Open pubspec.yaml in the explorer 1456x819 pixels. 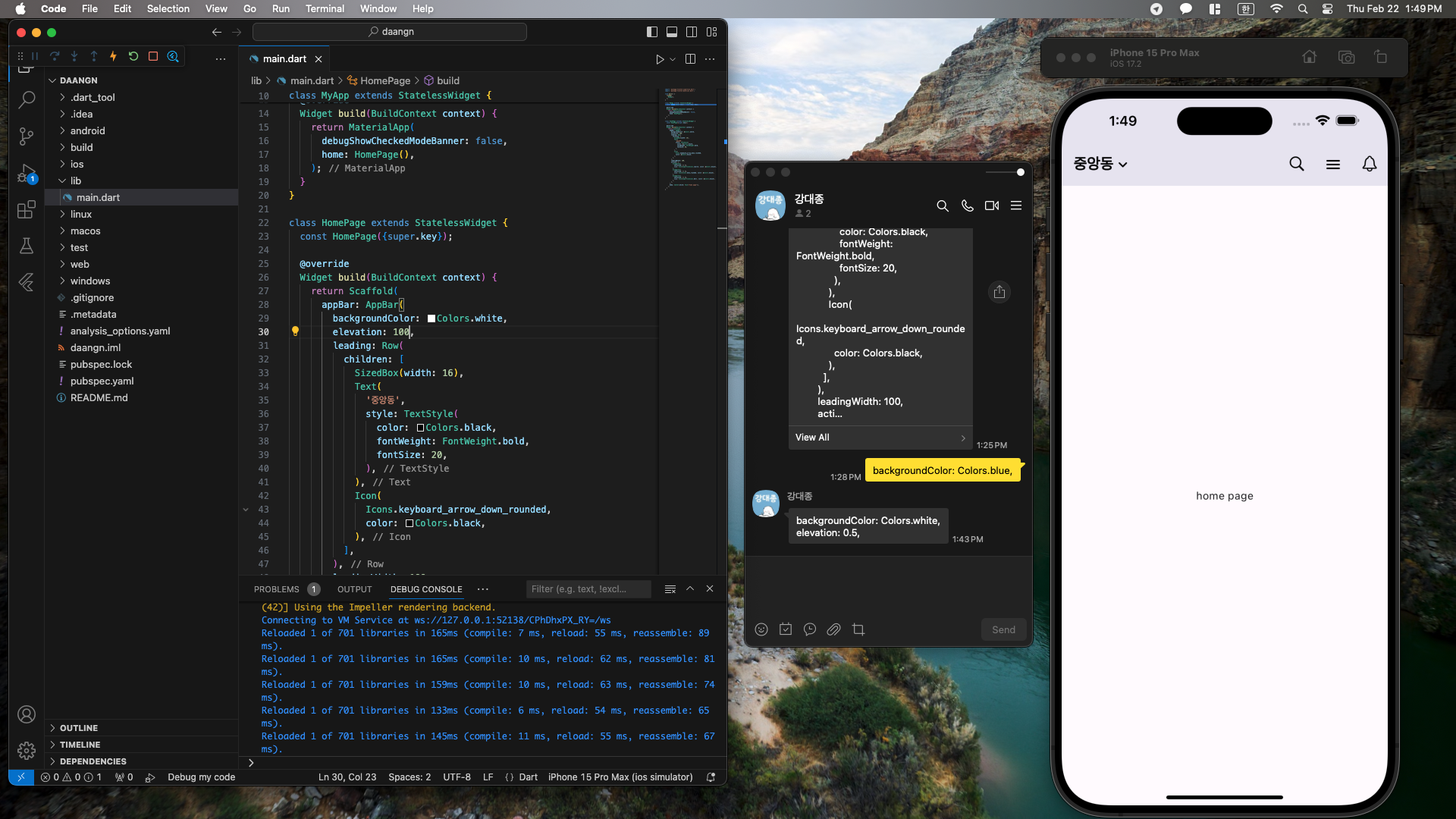pyautogui.click(x=102, y=381)
